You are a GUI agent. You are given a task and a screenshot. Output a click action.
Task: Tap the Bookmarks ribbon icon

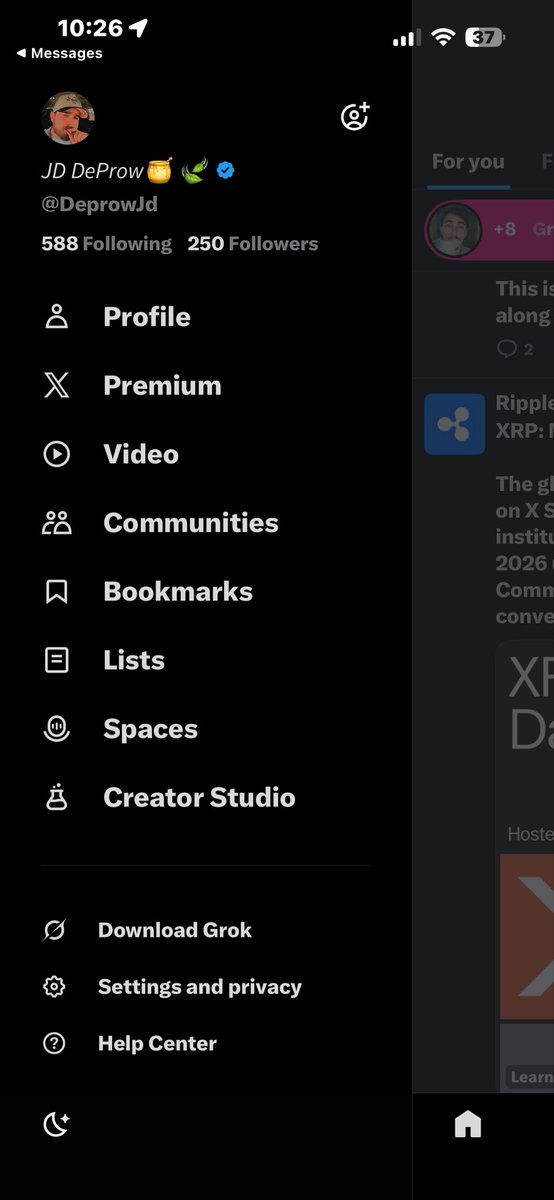click(x=57, y=592)
